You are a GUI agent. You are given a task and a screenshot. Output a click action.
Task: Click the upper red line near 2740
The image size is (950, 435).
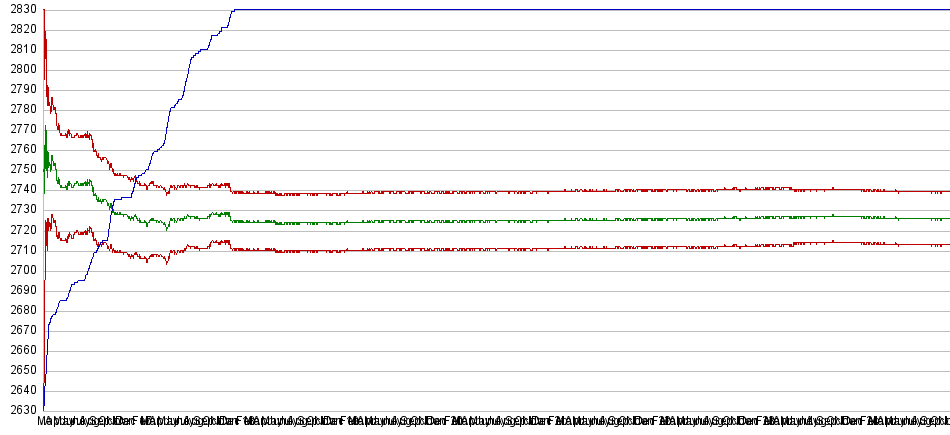coord(500,191)
